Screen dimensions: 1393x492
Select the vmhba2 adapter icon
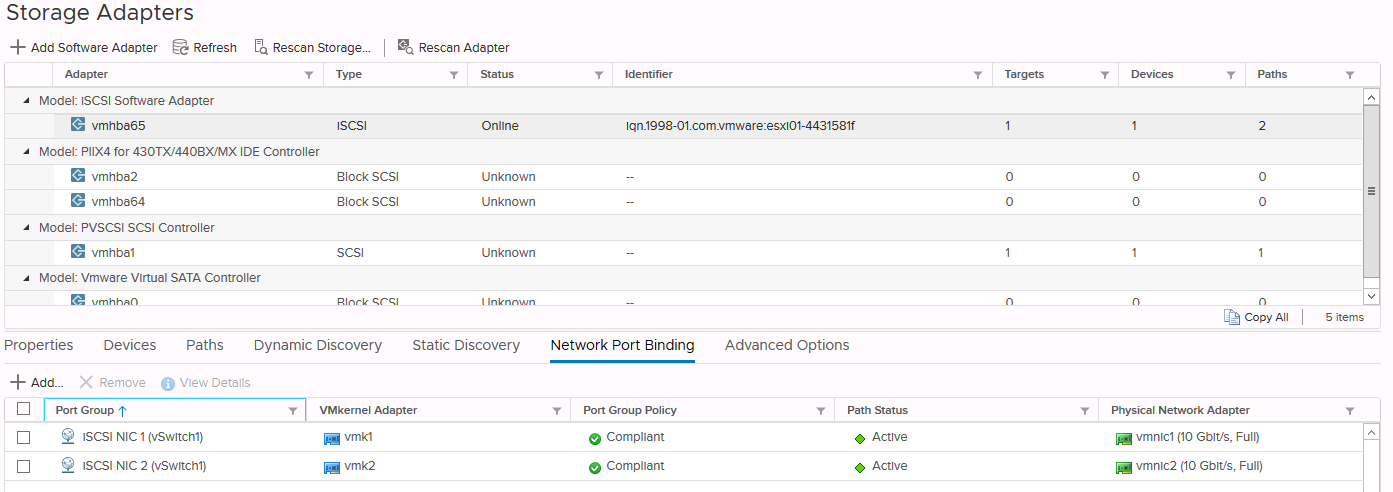78,176
